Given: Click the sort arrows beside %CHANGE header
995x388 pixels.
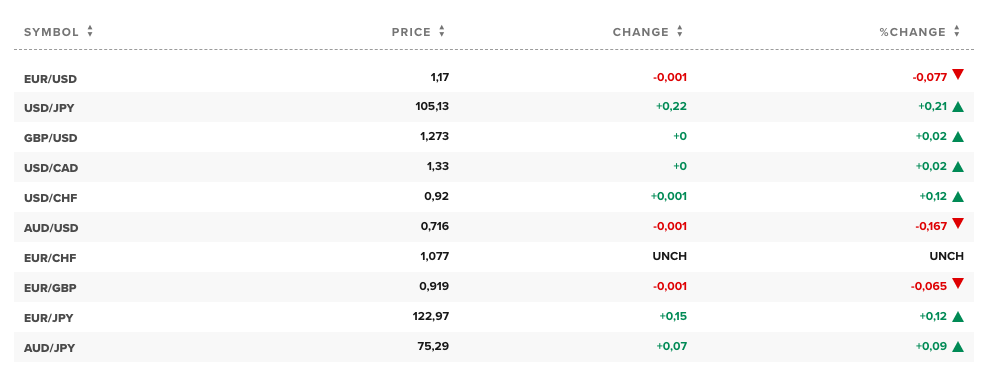Looking at the screenshot, I should [956, 31].
